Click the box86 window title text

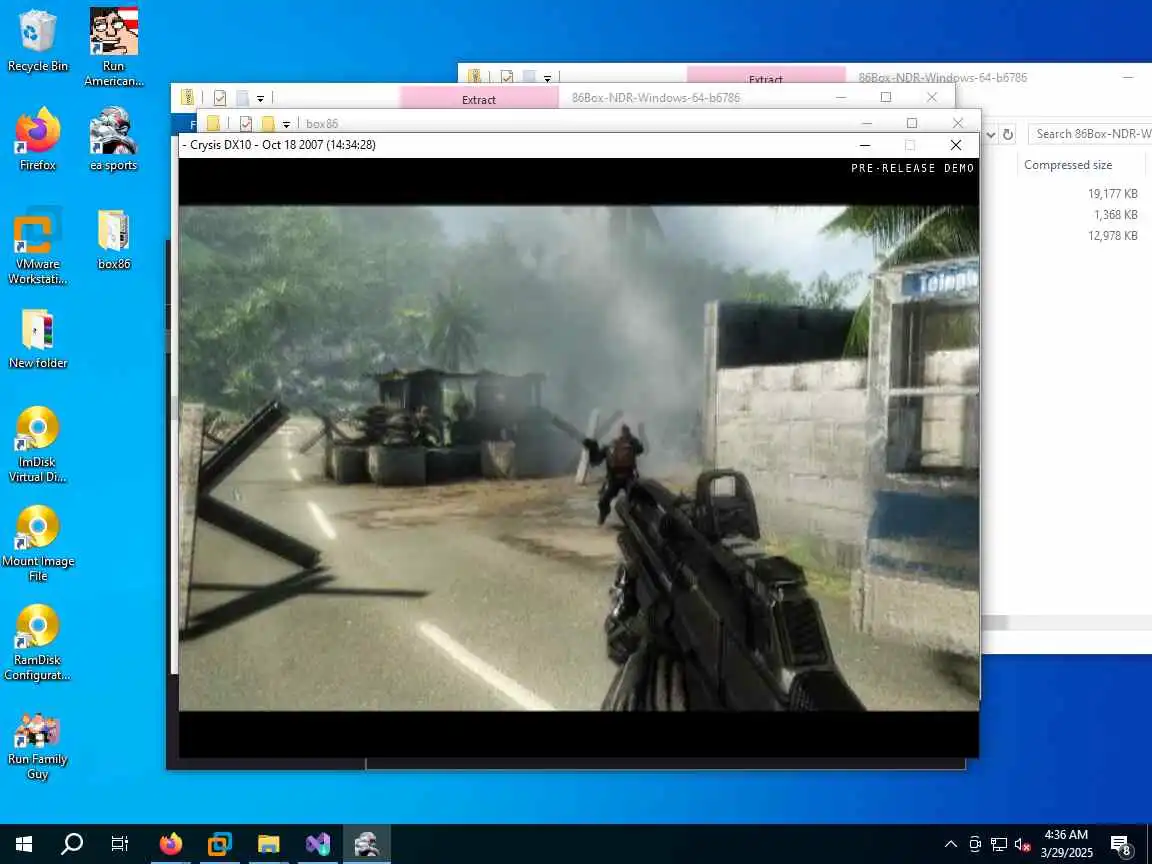[x=322, y=124]
